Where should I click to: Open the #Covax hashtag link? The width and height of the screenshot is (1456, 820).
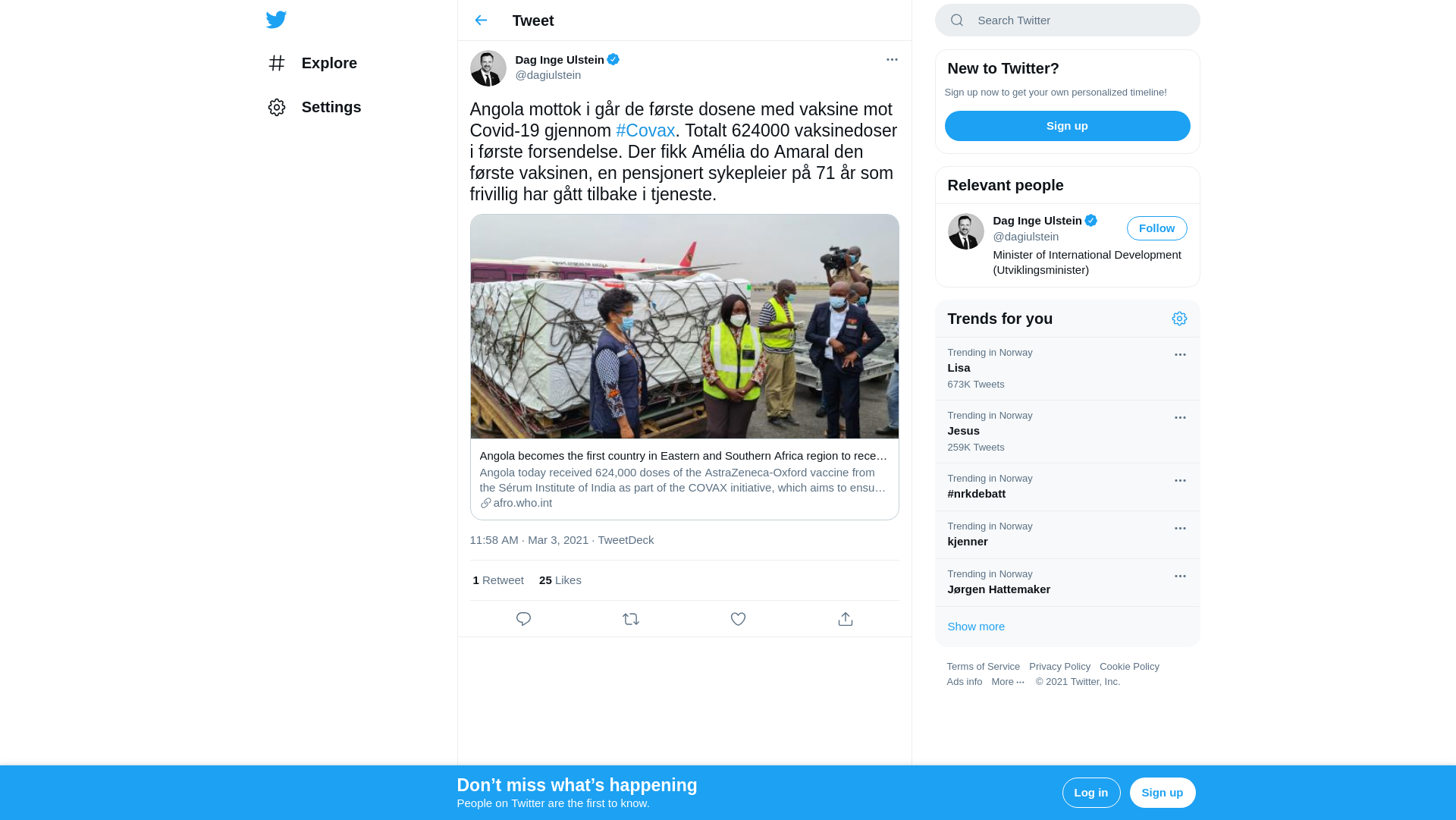tap(645, 130)
